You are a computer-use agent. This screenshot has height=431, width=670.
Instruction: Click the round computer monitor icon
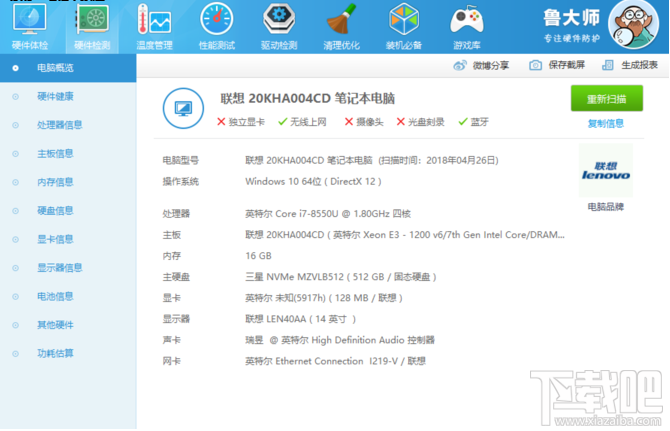tap(183, 108)
